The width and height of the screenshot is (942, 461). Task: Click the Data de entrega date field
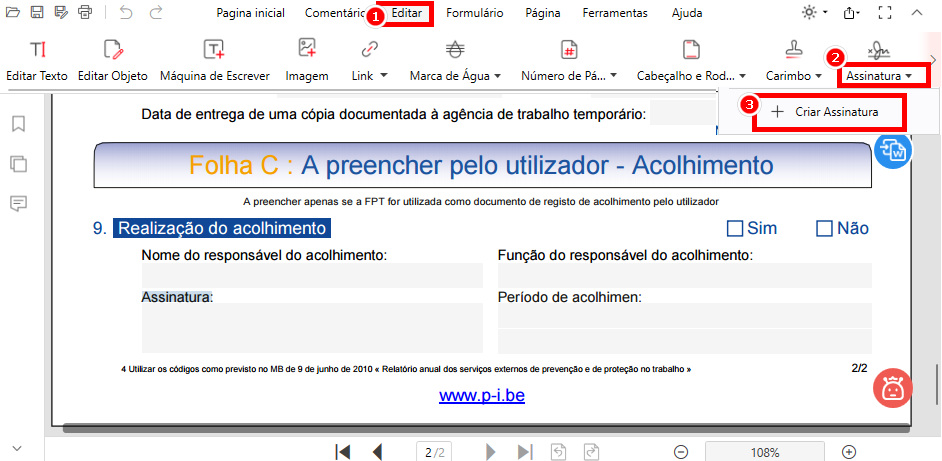684,112
